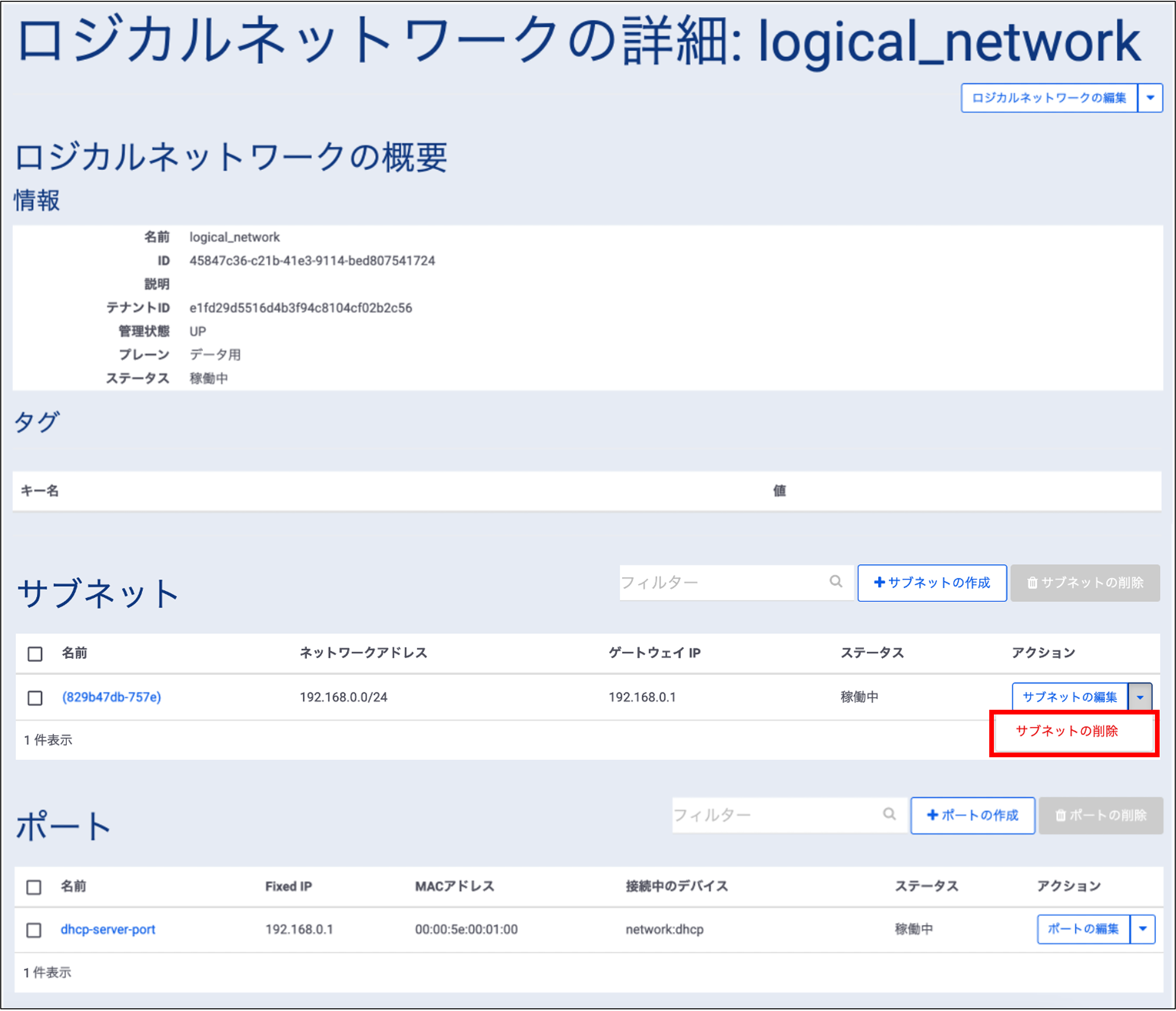
Task: Open the port edit dropdown arrow
Action: pyautogui.click(x=1143, y=929)
